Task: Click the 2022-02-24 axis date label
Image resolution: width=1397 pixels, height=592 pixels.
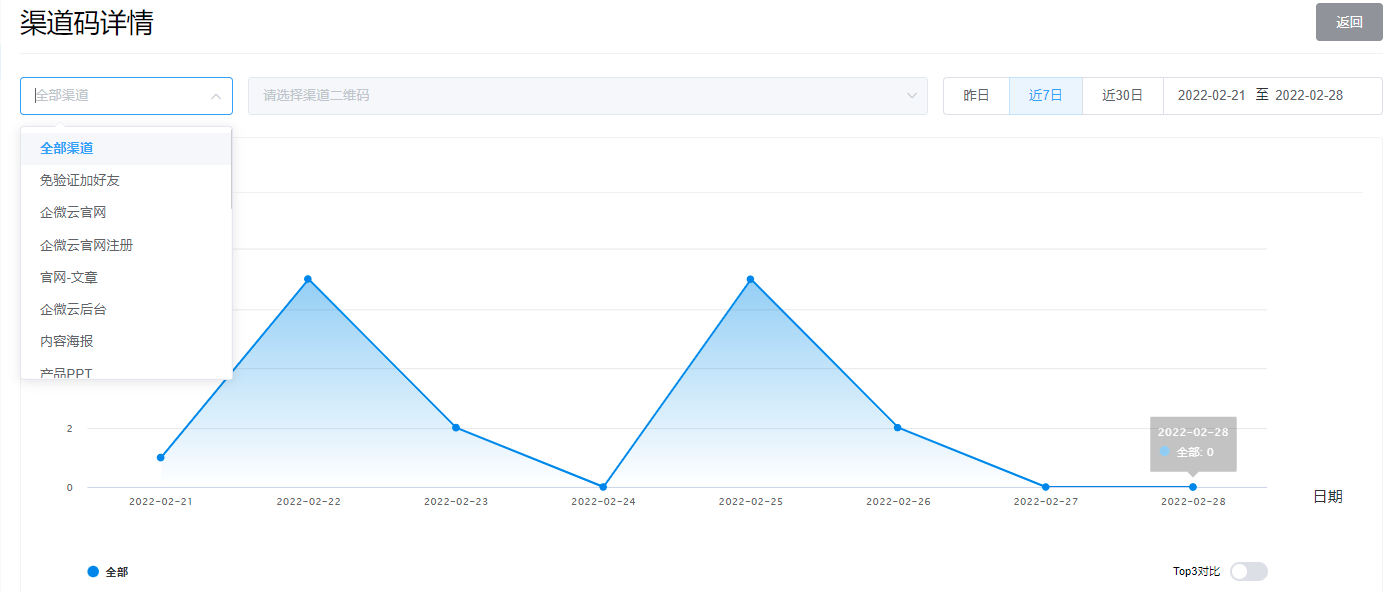Action: coord(603,502)
